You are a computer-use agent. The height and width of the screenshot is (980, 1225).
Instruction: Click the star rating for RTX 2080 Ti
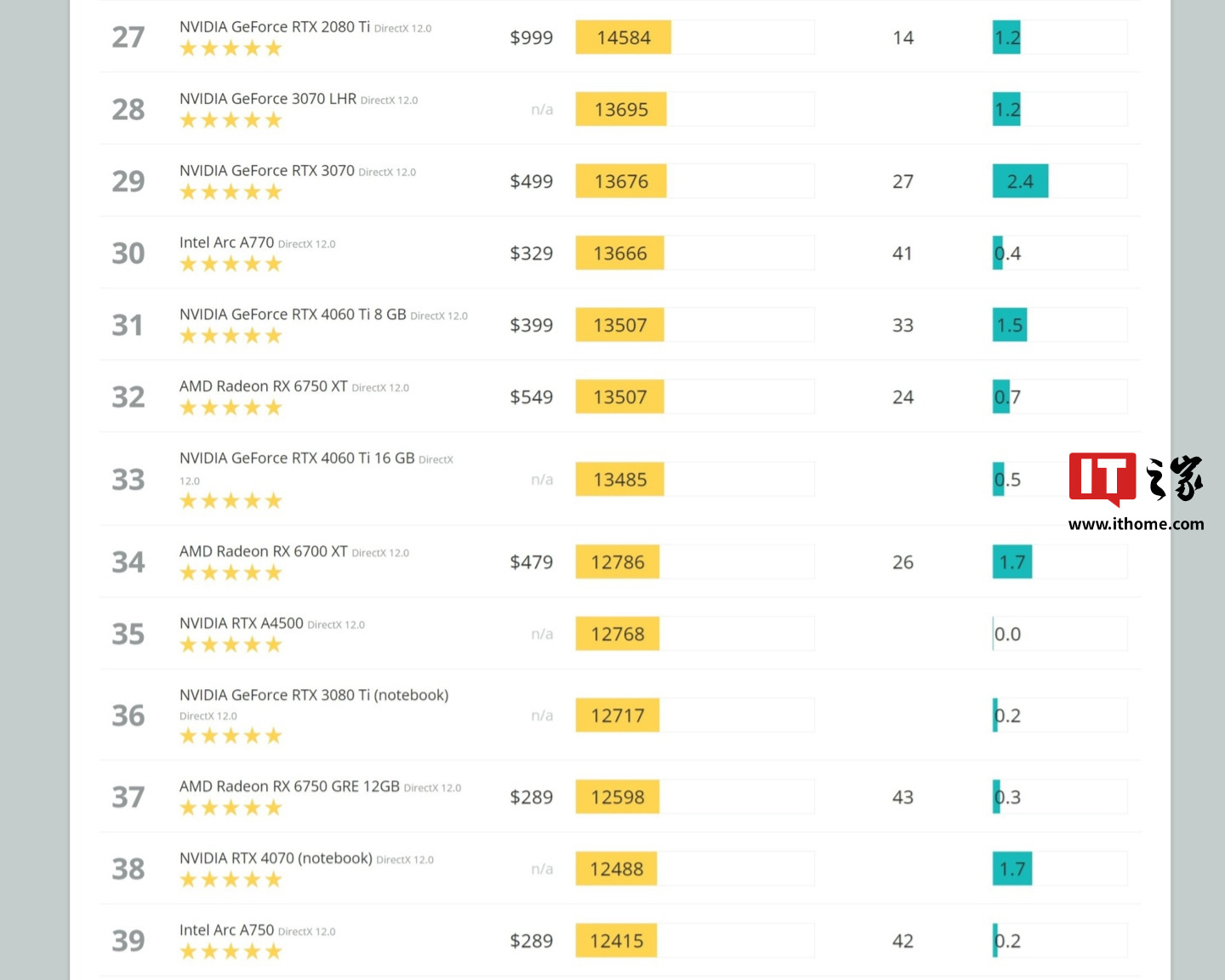231,48
